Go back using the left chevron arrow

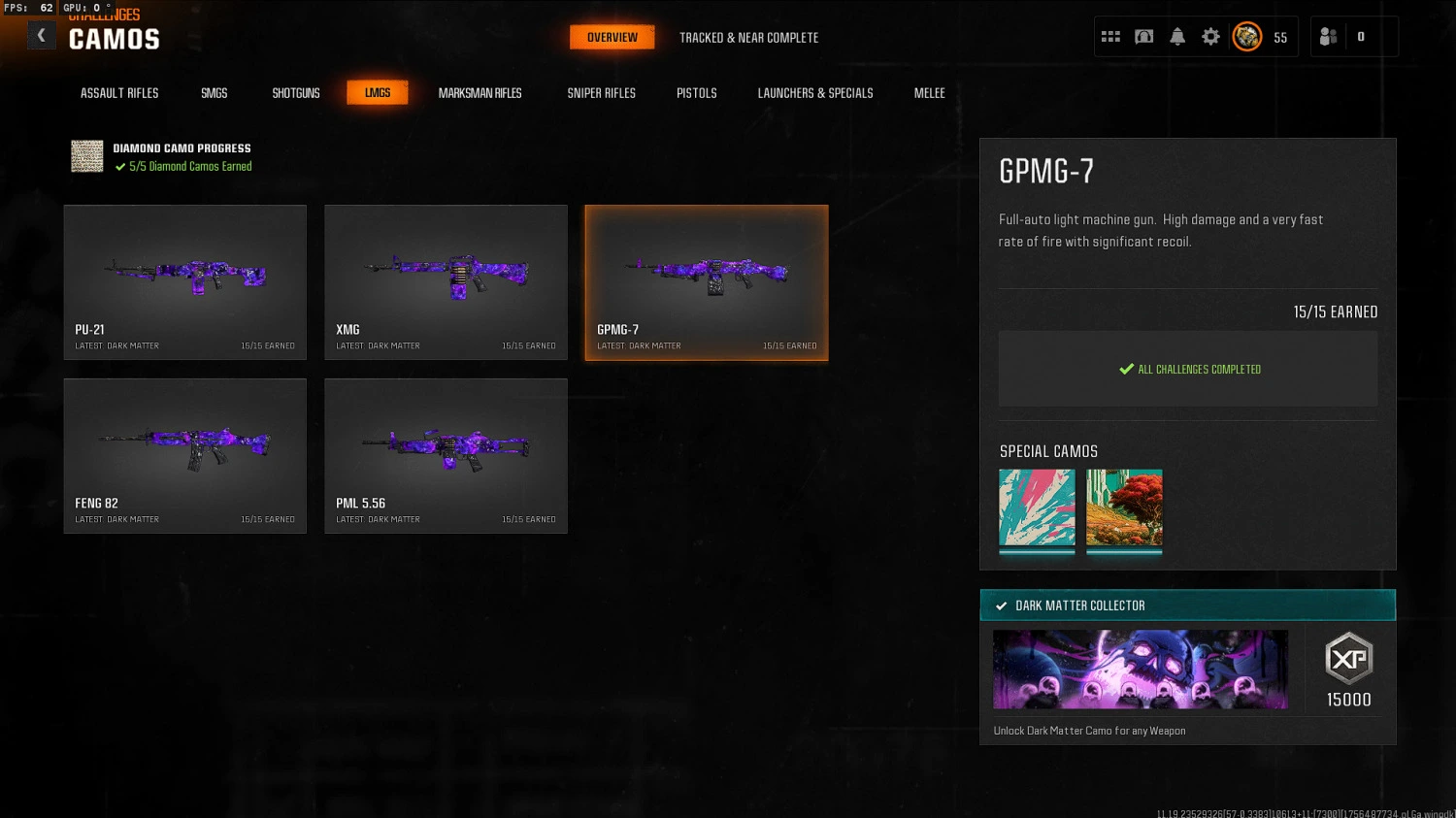coord(41,36)
